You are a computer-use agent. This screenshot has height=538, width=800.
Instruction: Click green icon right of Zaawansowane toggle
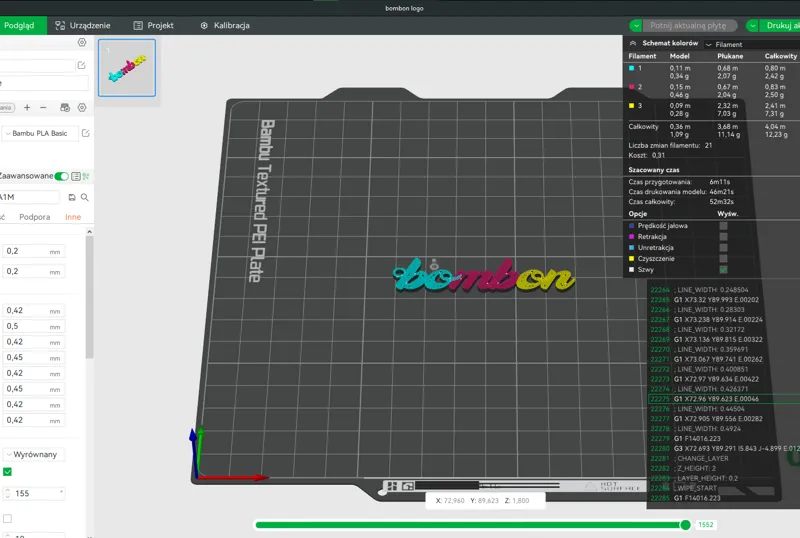click(x=86, y=176)
